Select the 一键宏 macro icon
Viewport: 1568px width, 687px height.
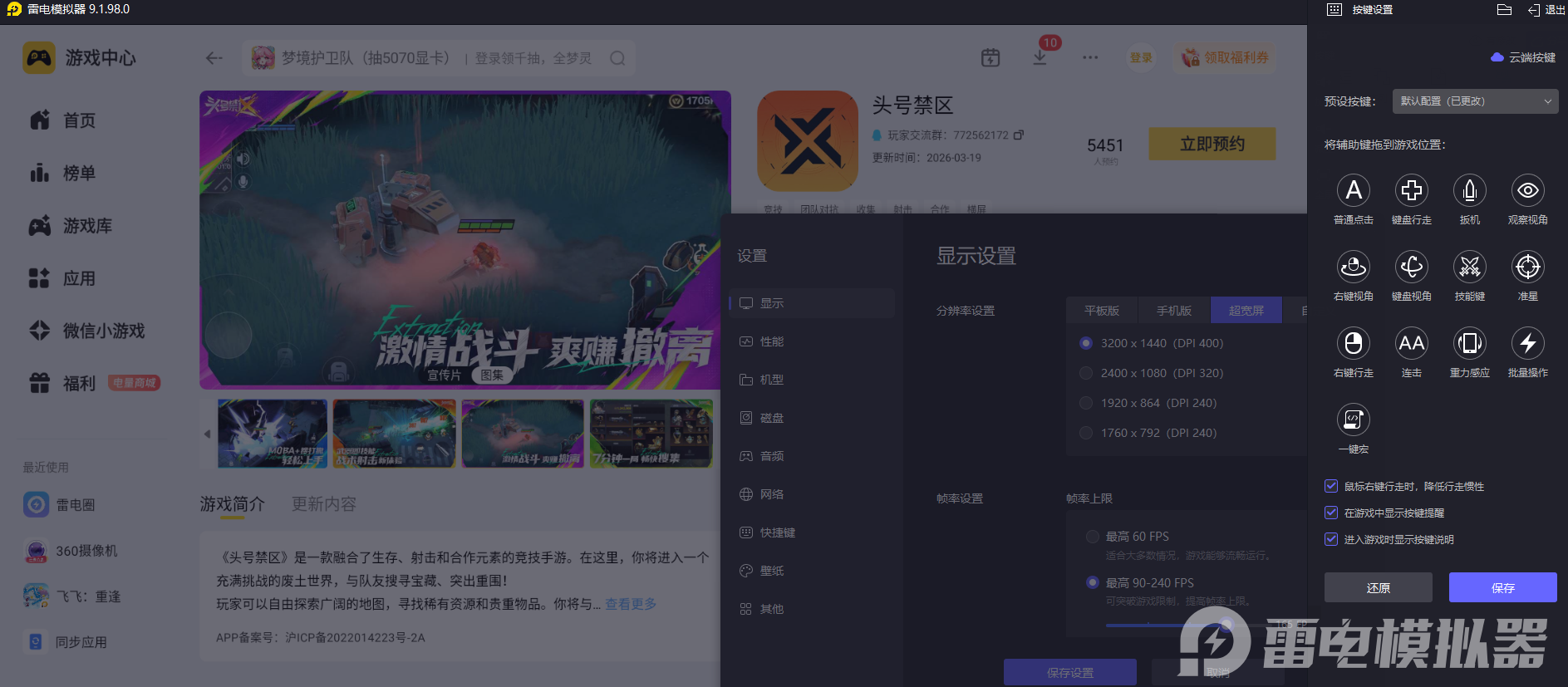click(1353, 420)
